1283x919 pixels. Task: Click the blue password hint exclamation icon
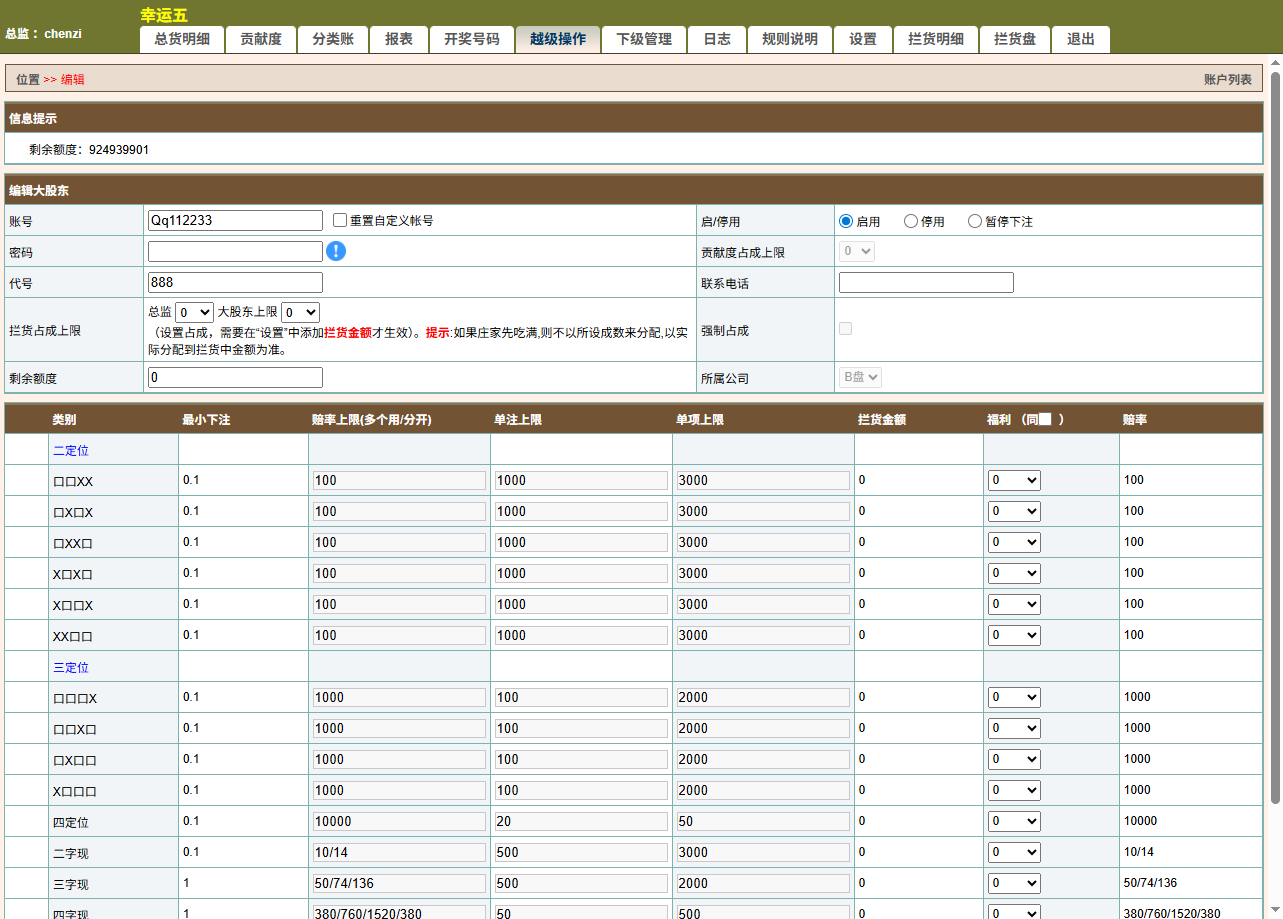coord(336,251)
